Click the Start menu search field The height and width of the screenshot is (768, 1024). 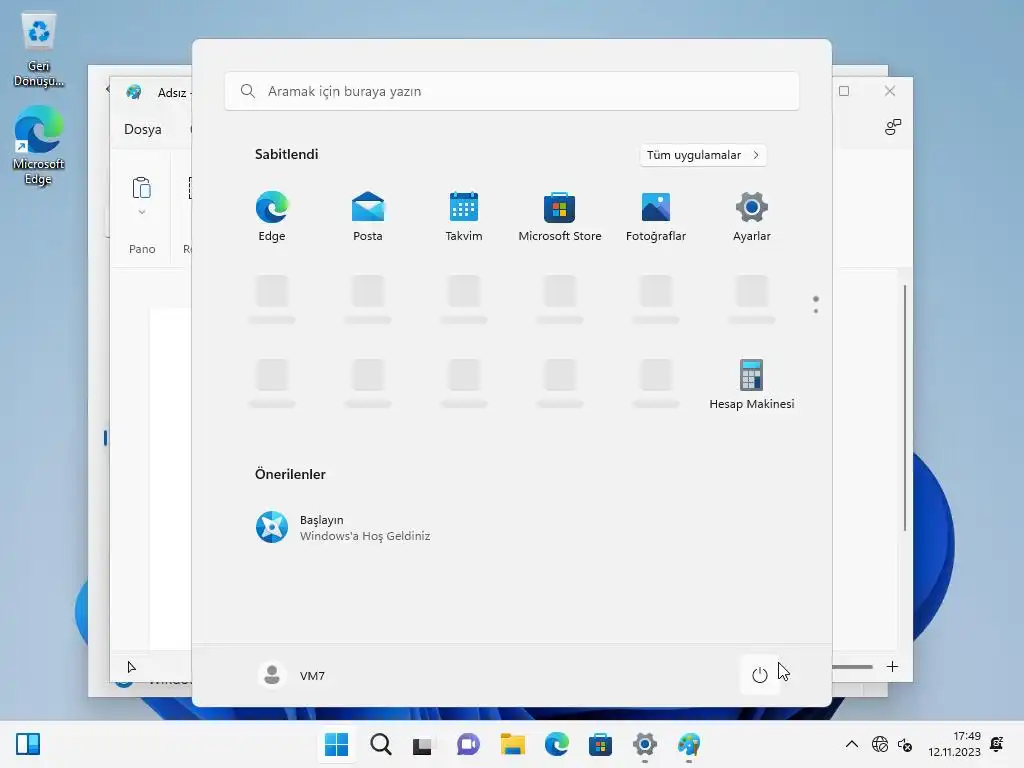(511, 91)
